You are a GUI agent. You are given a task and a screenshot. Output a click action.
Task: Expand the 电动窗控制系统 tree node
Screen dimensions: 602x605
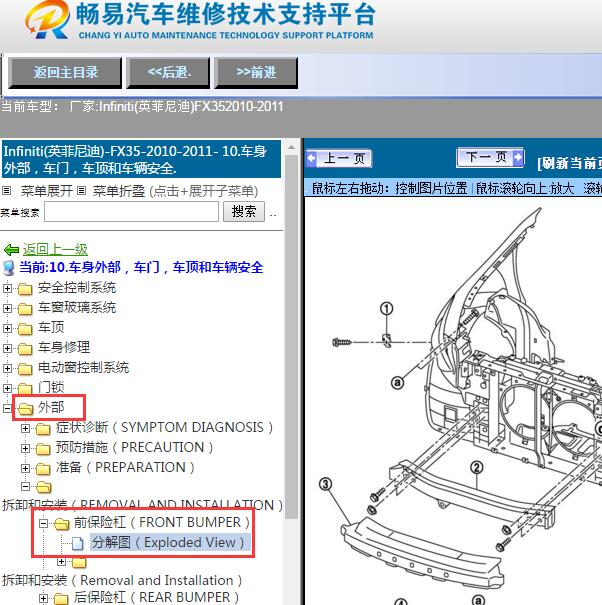[x=7, y=368]
